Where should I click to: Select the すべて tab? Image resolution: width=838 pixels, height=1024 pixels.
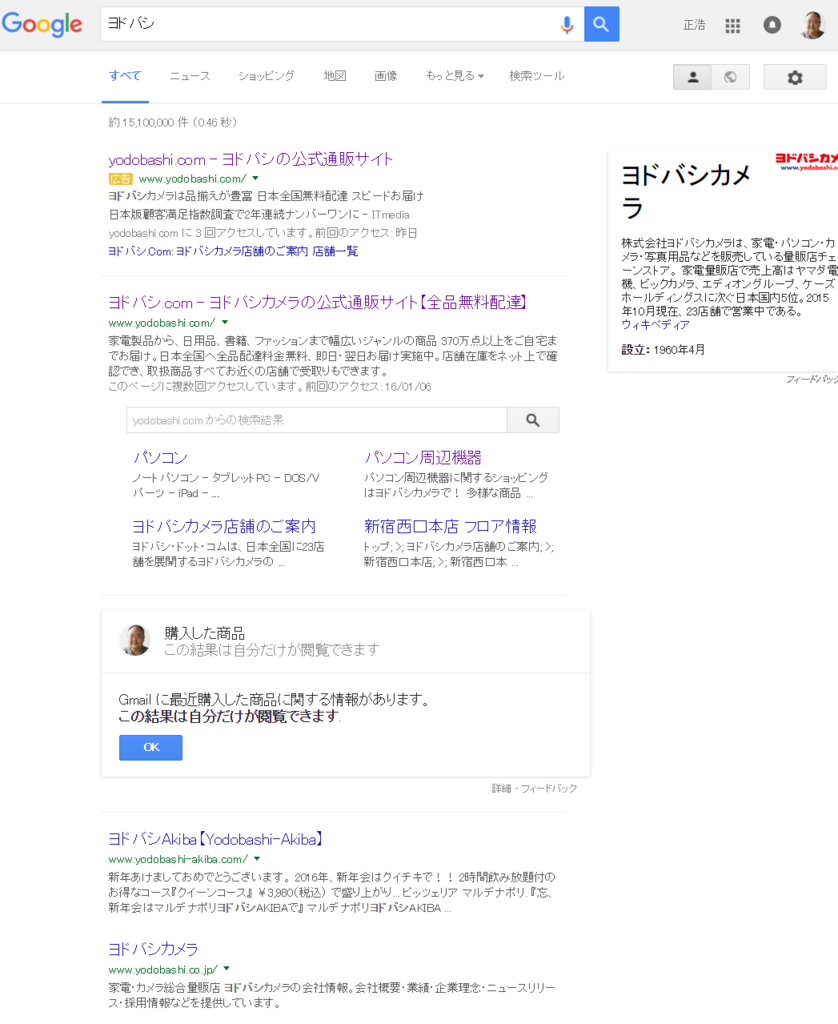pos(125,76)
